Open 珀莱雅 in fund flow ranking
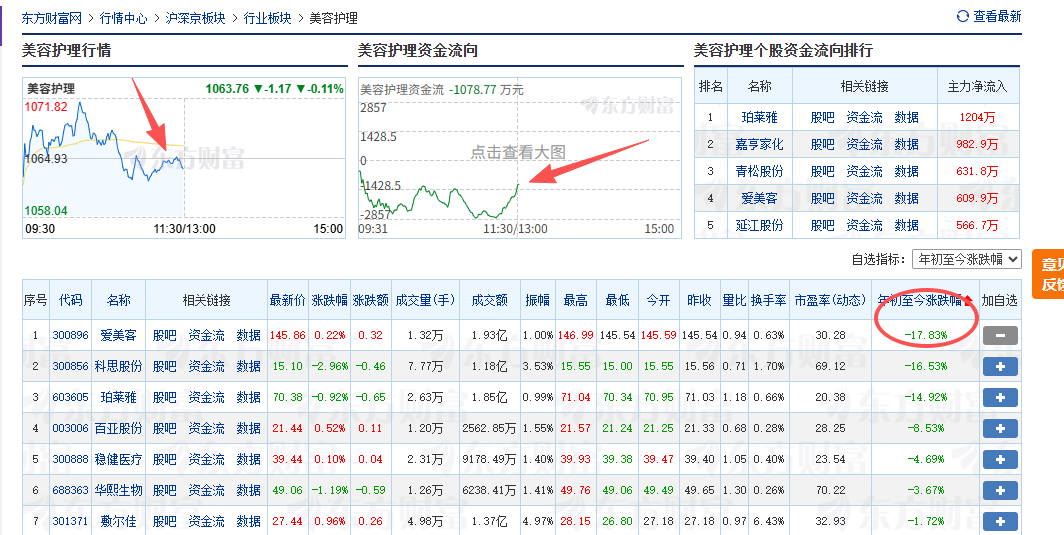Image resolution: width=1064 pixels, height=535 pixels. 759,117
